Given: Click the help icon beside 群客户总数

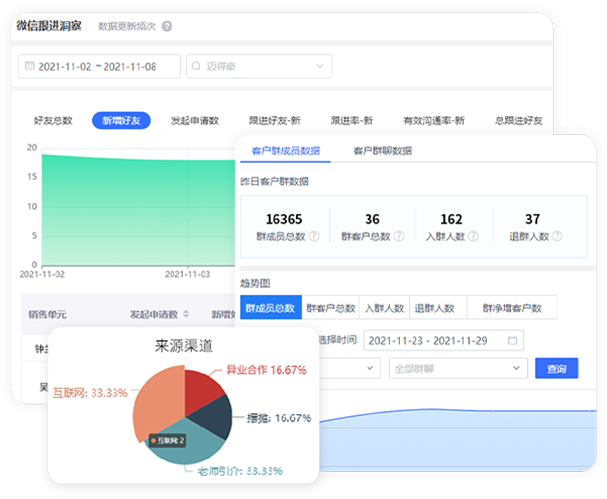Looking at the screenshot, I should (399, 236).
